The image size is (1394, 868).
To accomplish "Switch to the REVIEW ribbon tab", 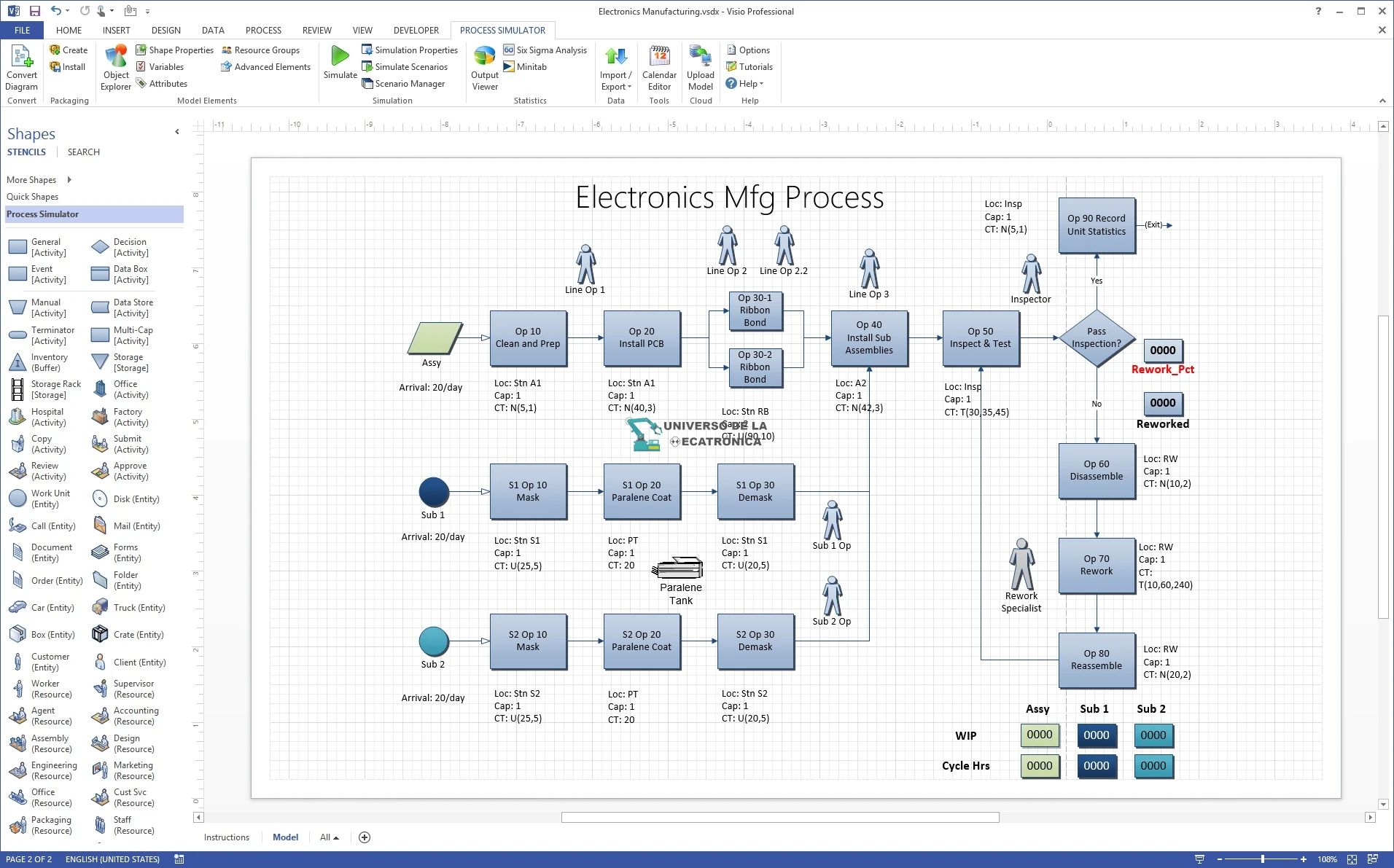I will tap(316, 31).
